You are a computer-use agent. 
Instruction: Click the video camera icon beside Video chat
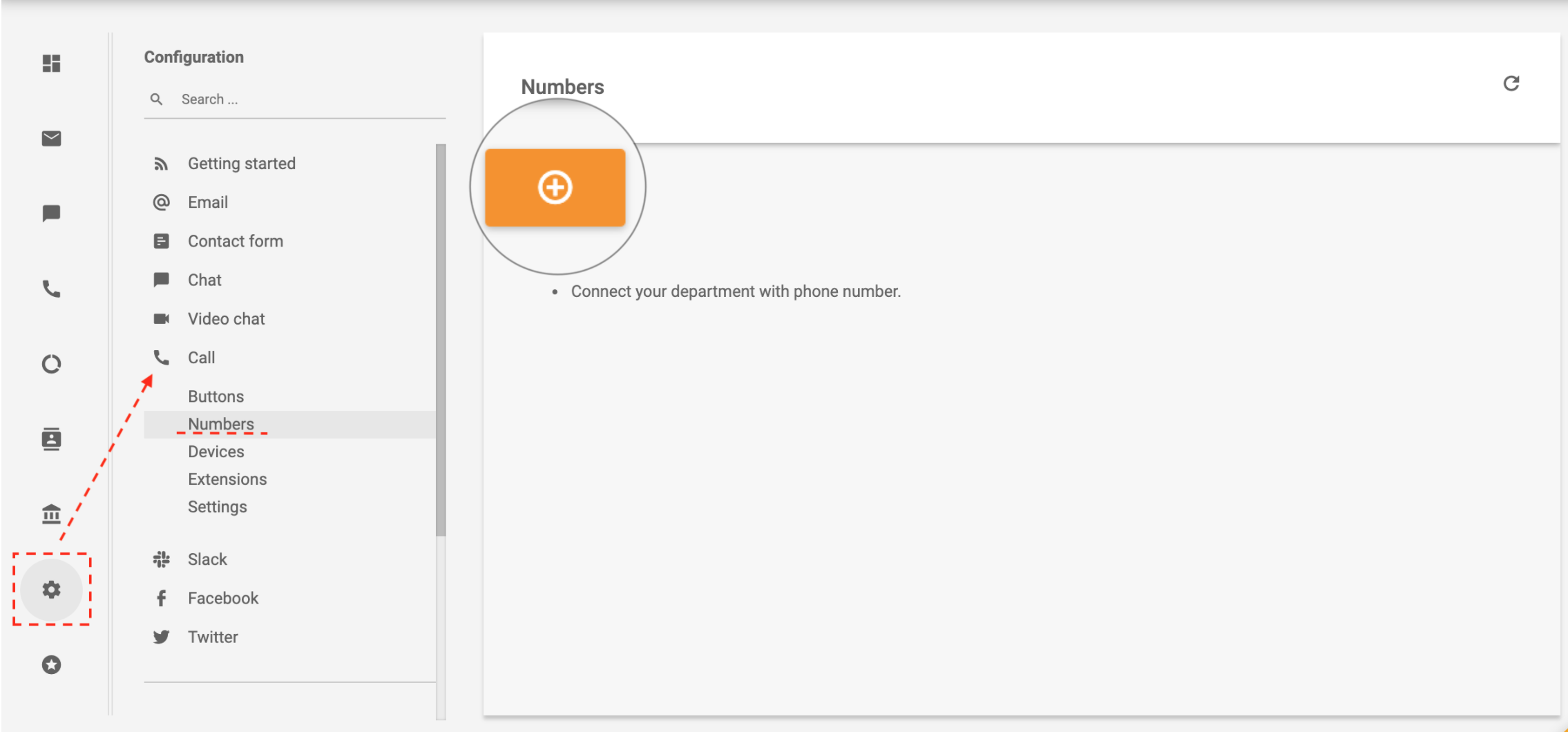coord(162,318)
